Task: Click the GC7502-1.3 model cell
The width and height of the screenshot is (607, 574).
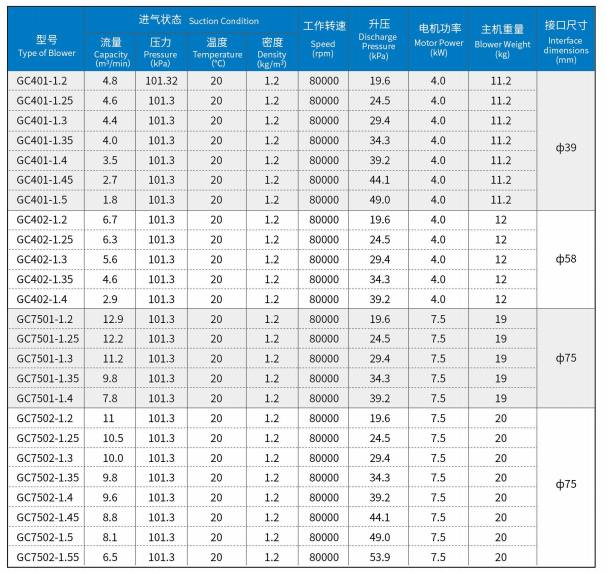Action: (45, 458)
